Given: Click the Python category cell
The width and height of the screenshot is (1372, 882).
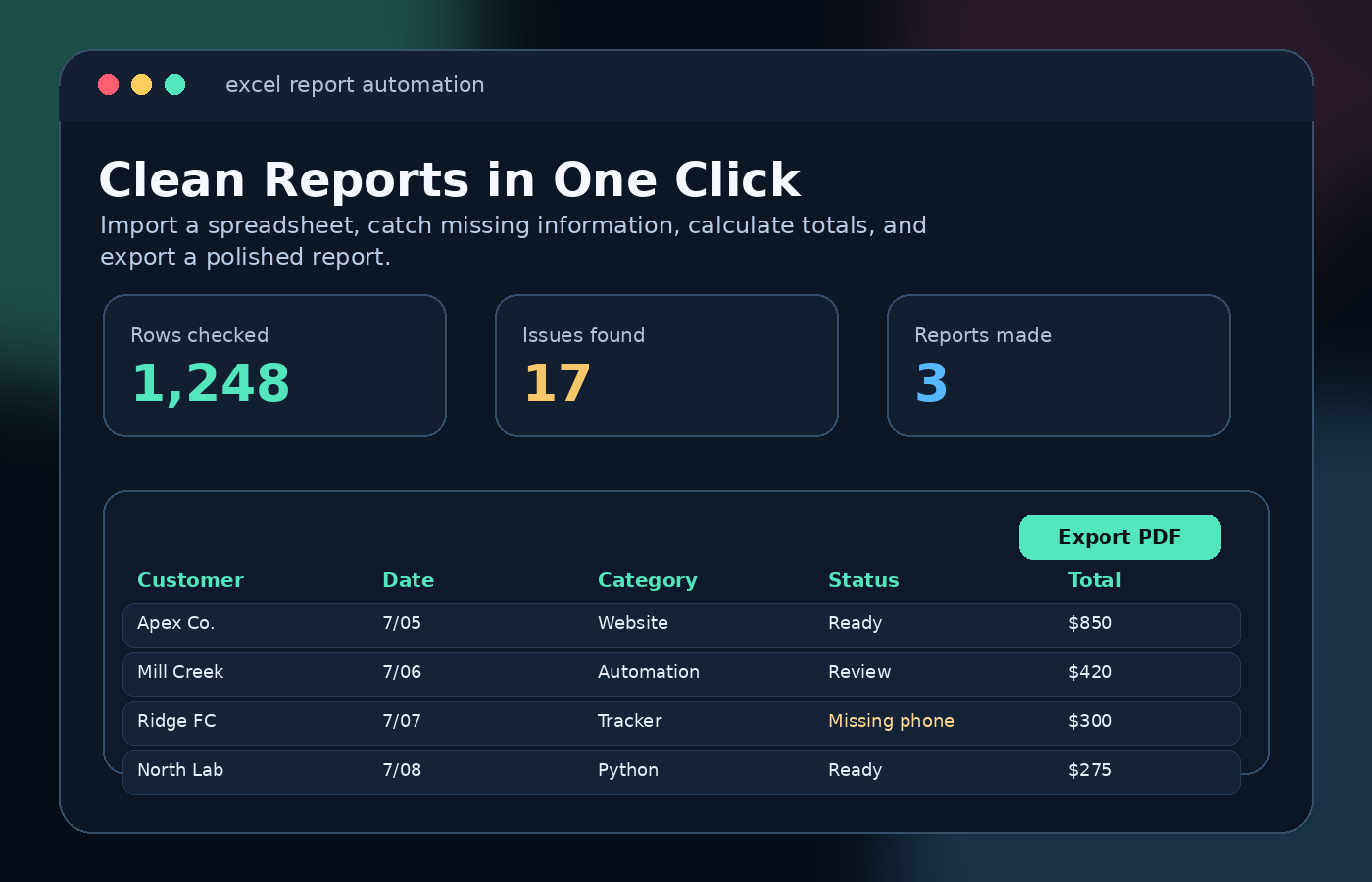Looking at the screenshot, I should 628,770.
